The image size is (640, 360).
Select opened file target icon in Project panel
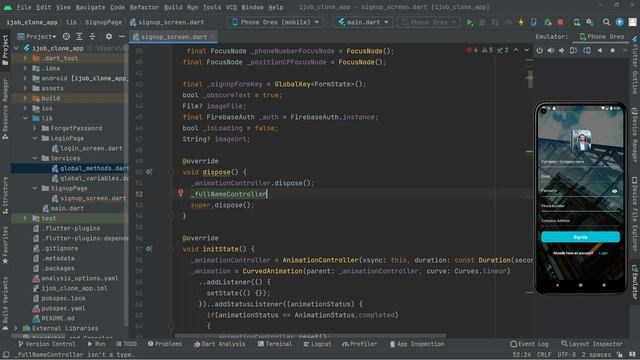coord(66,37)
